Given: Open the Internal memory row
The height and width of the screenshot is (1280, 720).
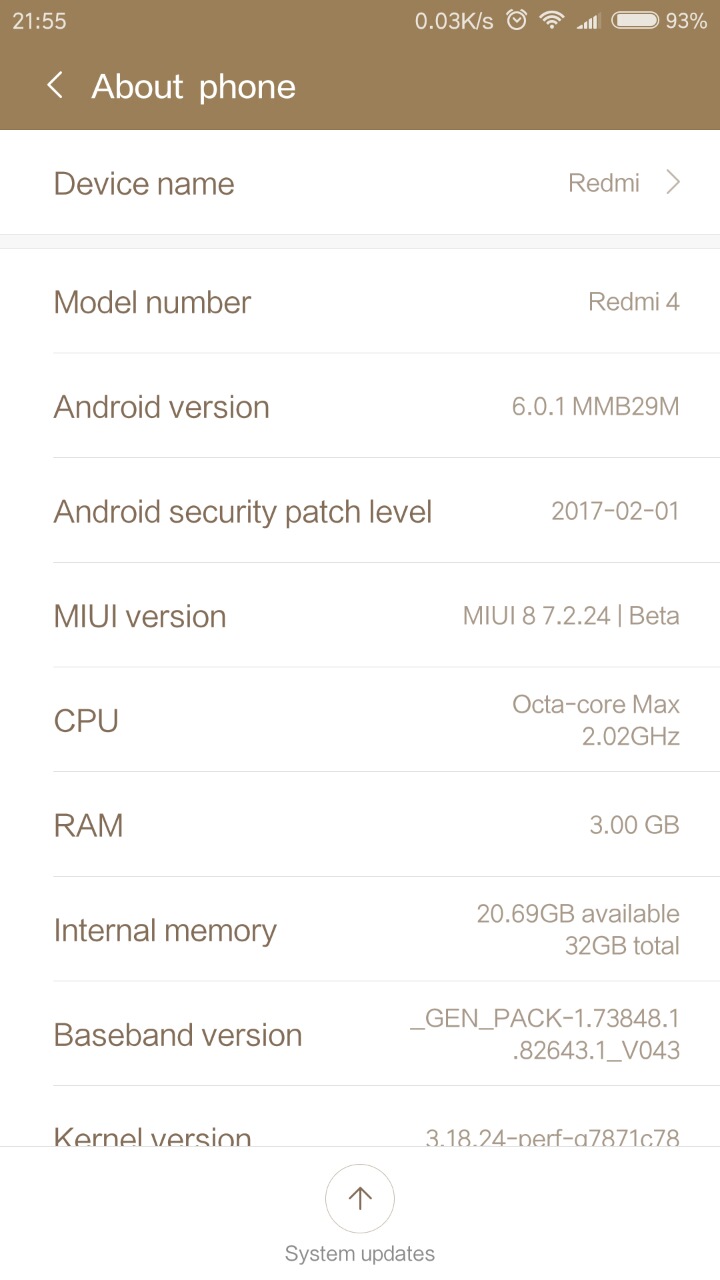Looking at the screenshot, I should pyautogui.click(x=360, y=930).
